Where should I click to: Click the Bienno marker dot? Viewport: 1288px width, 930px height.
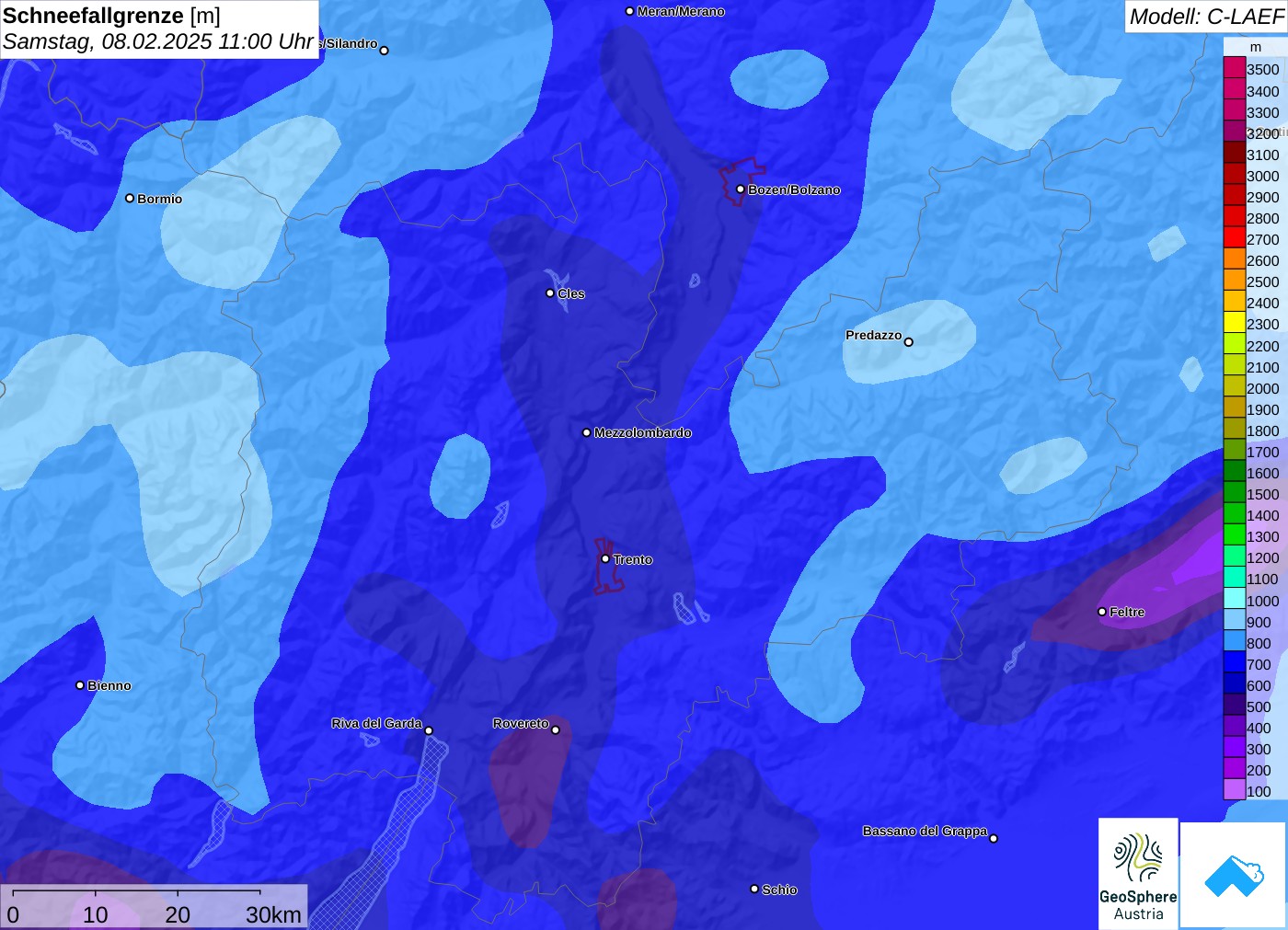click(x=80, y=685)
